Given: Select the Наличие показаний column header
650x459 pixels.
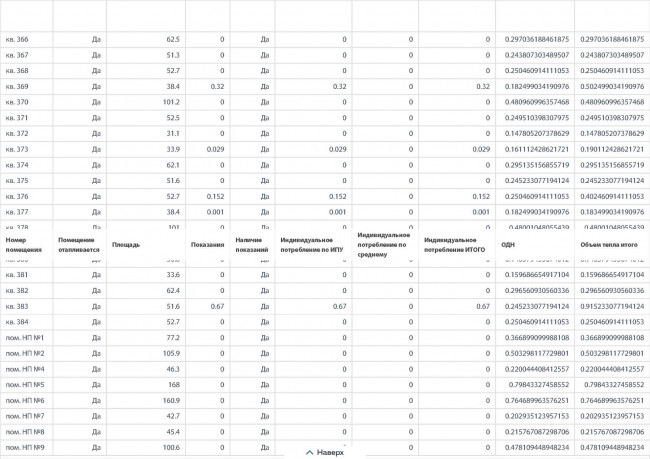Looking at the screenshot, I should (252, 245).
